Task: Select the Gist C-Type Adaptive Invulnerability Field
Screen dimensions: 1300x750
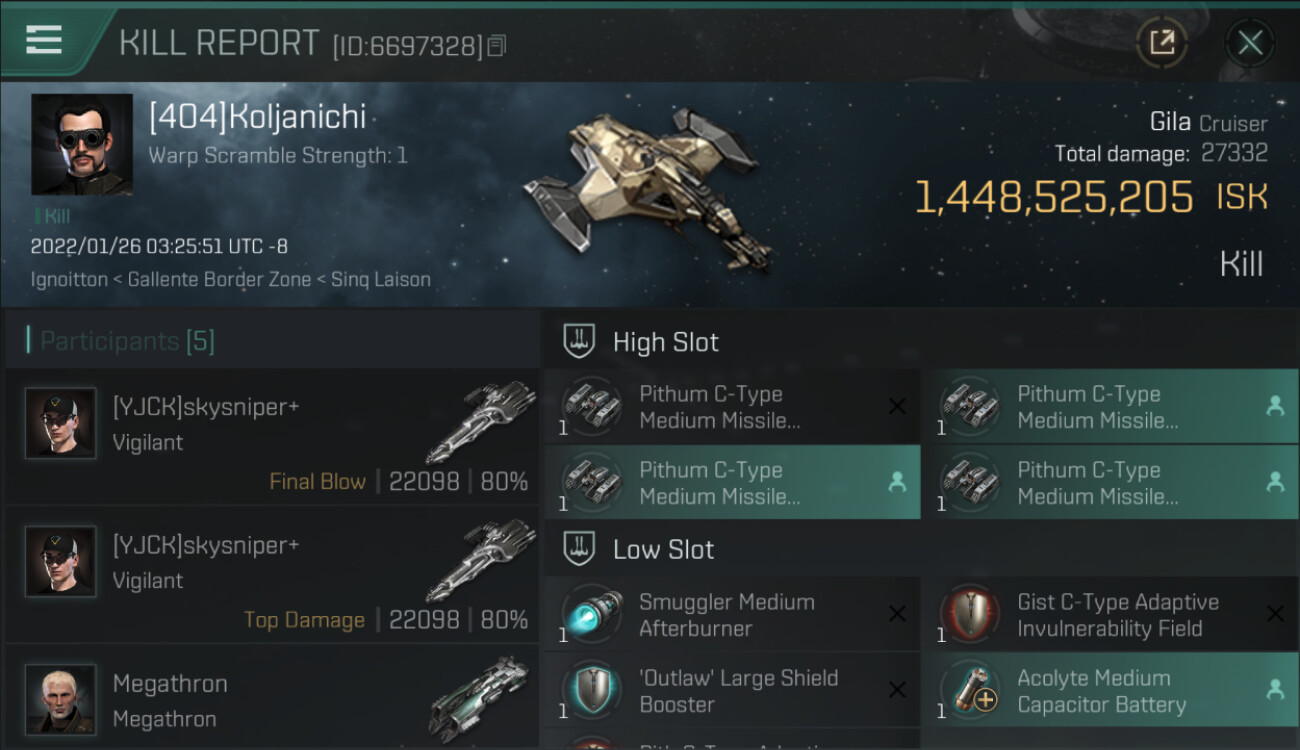Action: click(x=1110, y=615)
